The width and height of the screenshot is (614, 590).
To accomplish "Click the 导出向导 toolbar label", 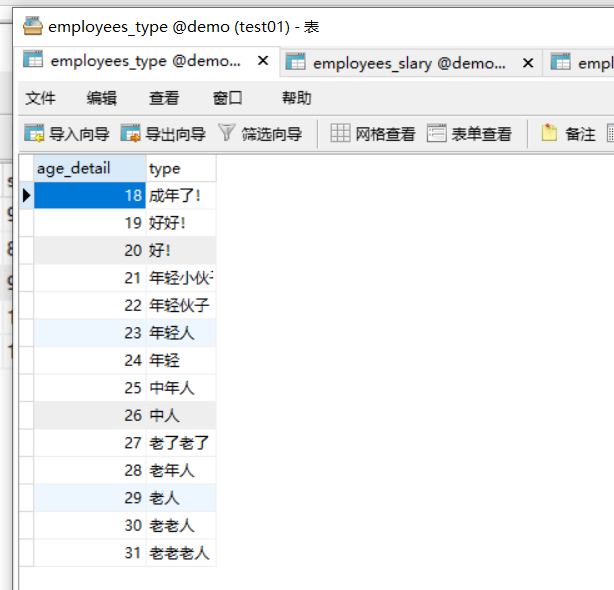I will [175, 134].
